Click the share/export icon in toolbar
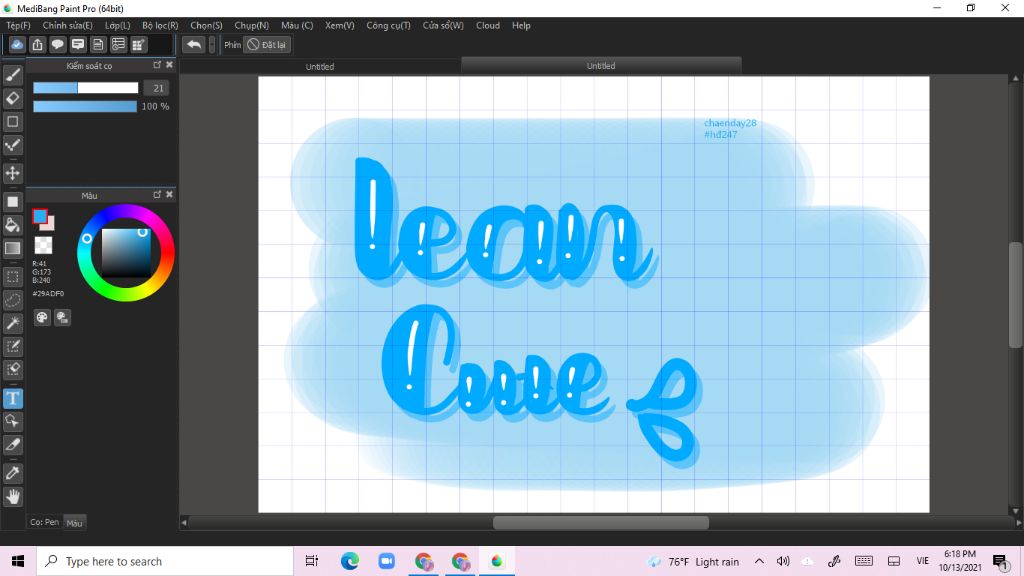This screenshot has width=1024, height=576. click(x=37, y=44)
